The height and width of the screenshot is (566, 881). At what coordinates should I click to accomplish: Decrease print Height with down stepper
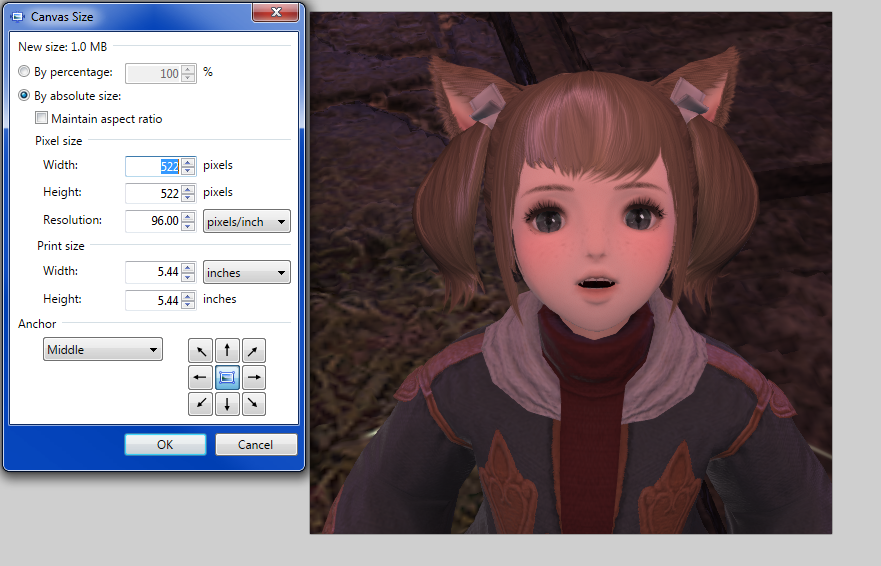(188, 305)
